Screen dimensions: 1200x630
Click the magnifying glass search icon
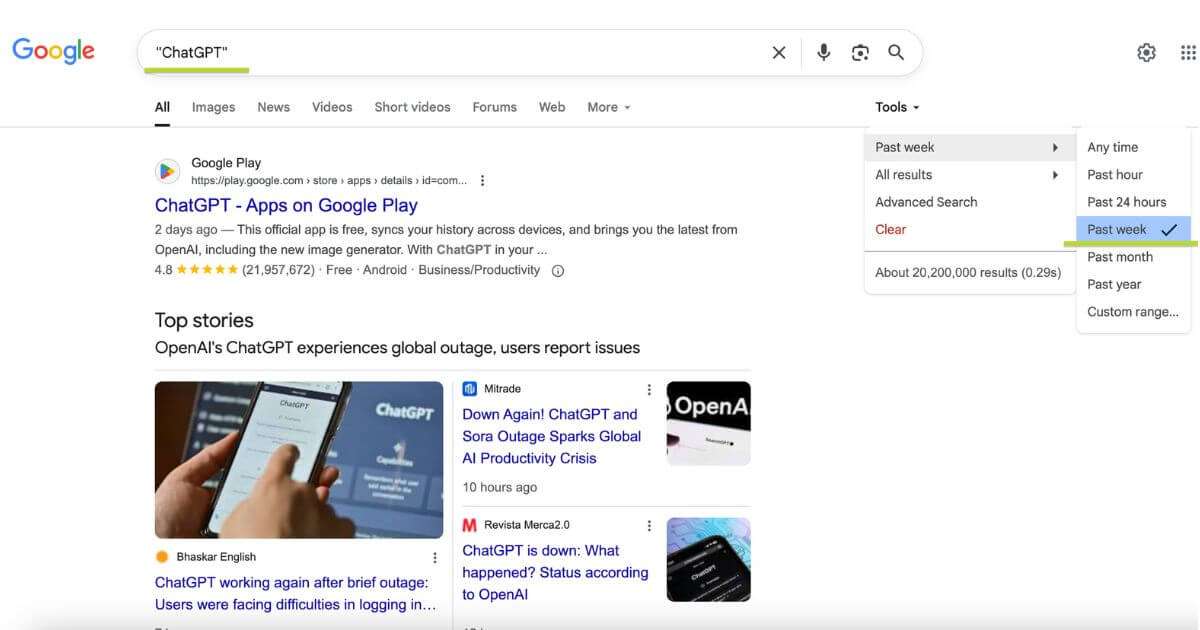pyautogui.click(x=896, y=53)
